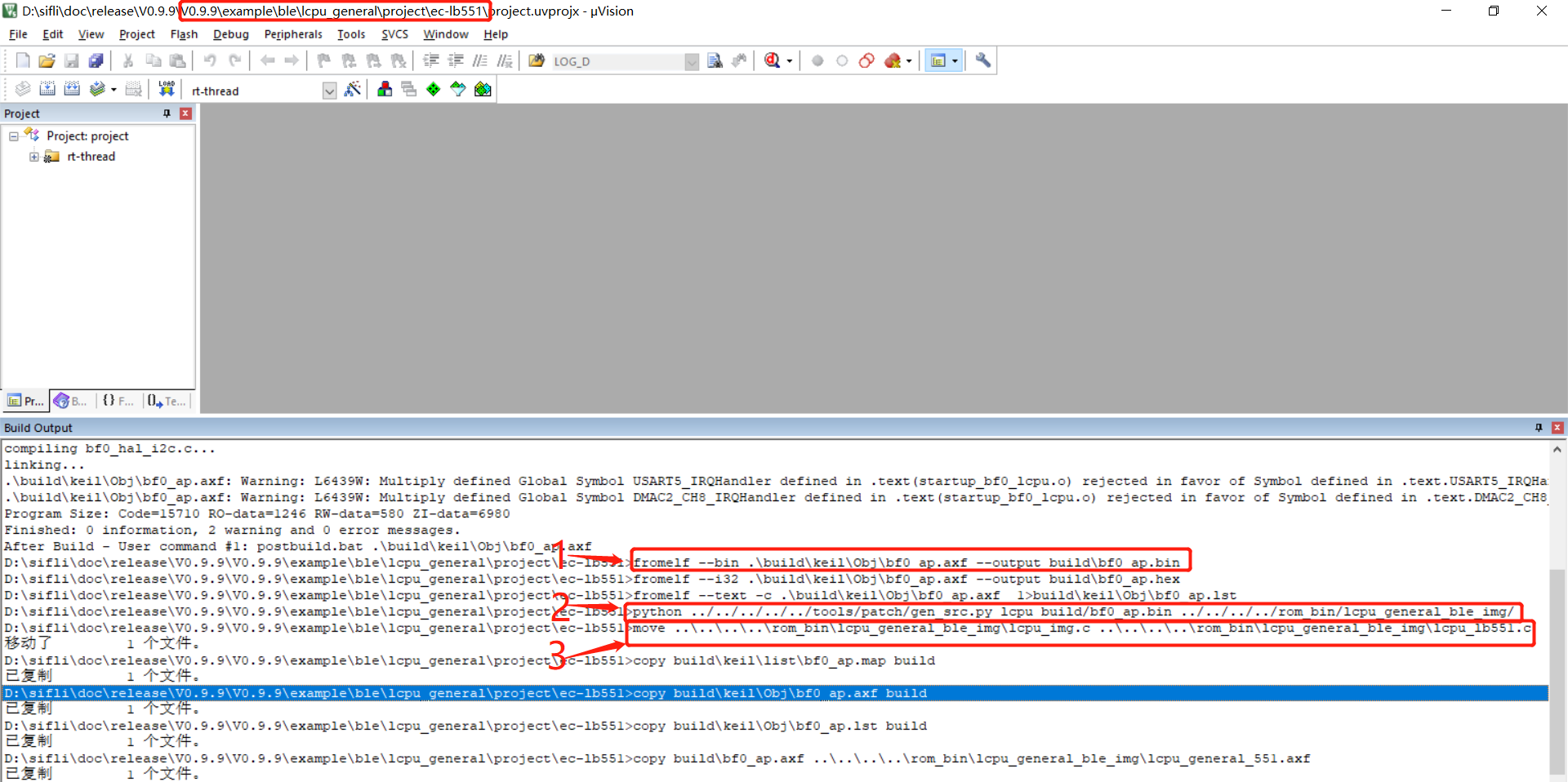Open the debug session dropdown arrow

tap(789, 61)
